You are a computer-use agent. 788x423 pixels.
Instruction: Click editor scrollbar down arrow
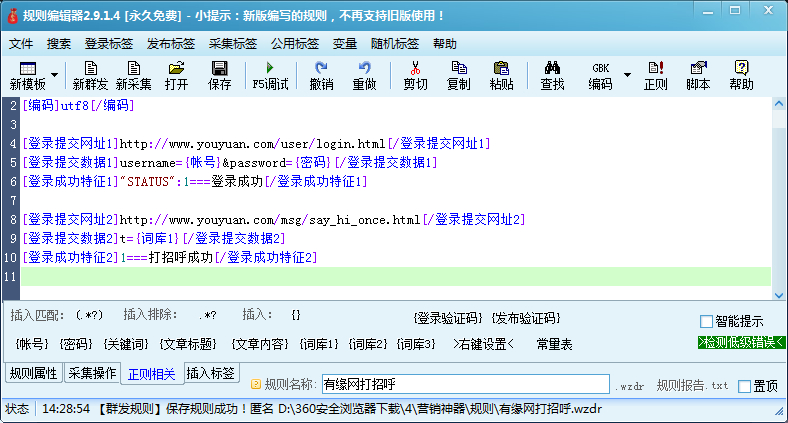pos(779,295)
